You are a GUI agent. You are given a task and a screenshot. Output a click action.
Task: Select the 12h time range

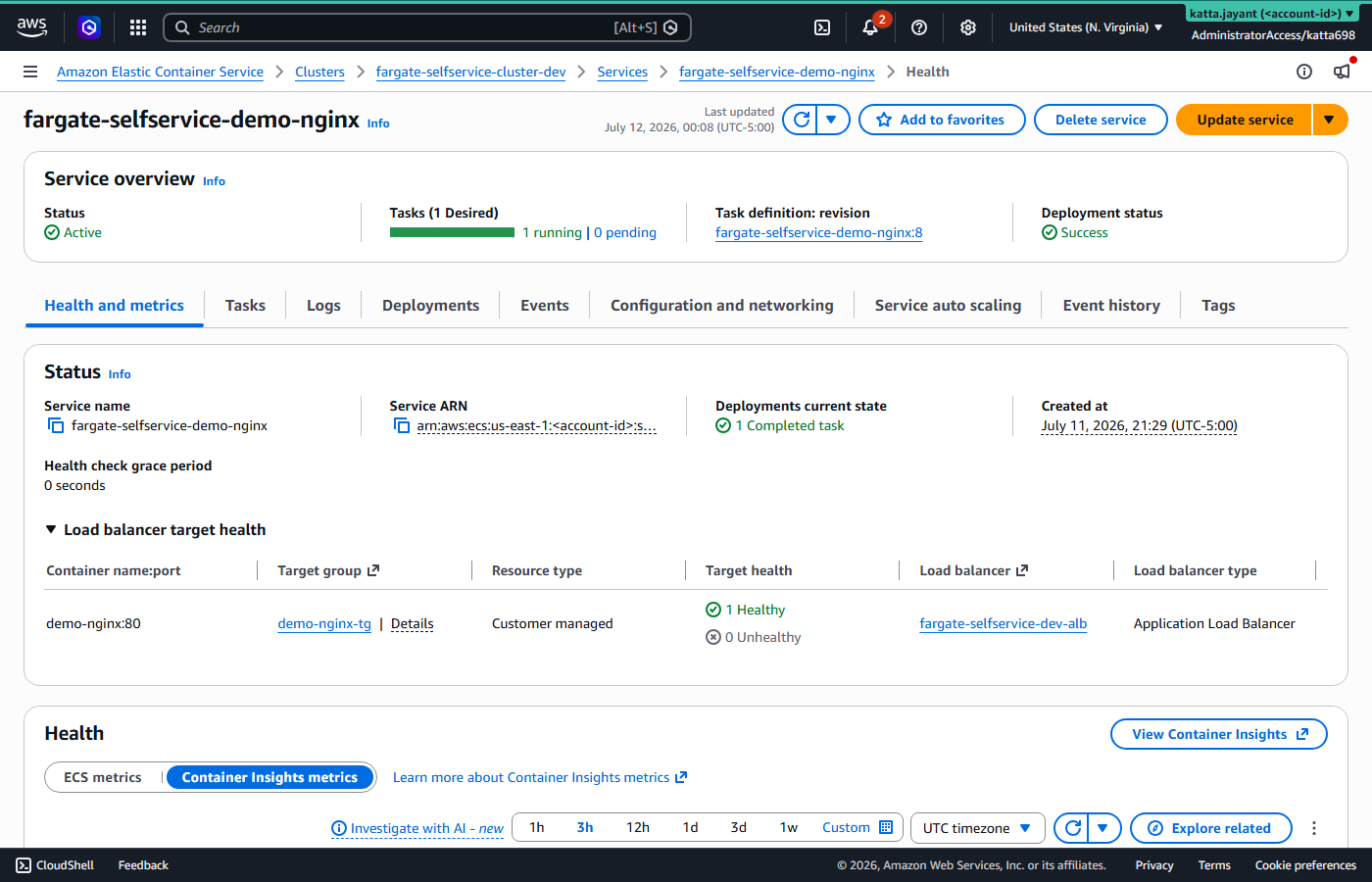pos(638,827)
